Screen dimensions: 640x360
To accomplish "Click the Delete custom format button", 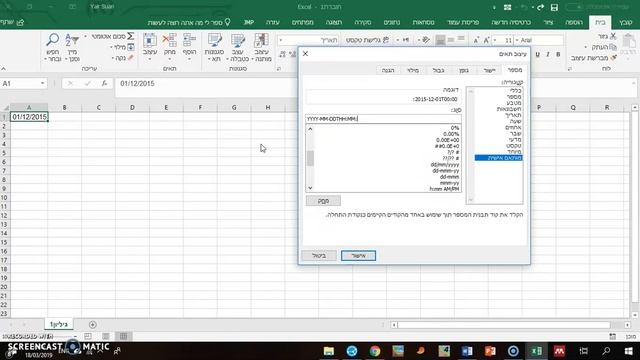I will [323, 201].
